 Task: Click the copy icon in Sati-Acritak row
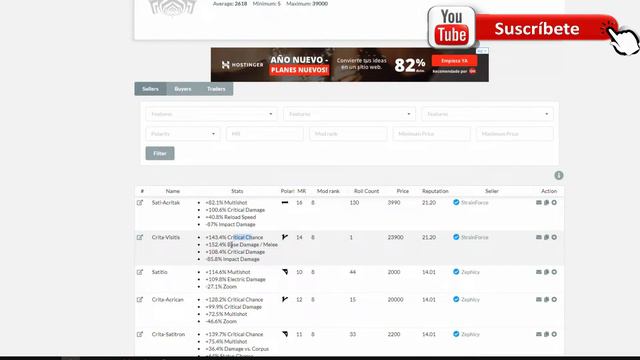pos(546,202)
